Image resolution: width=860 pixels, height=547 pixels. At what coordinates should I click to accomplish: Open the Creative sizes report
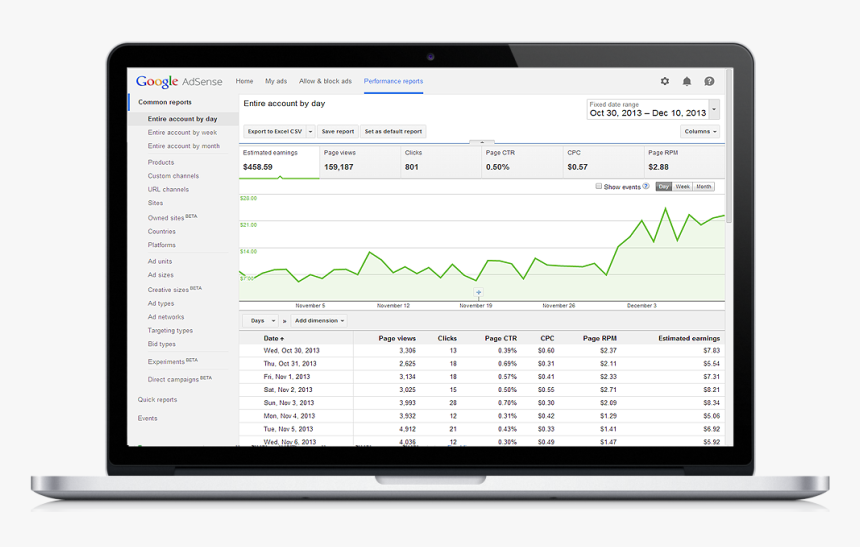click(174, 289)
